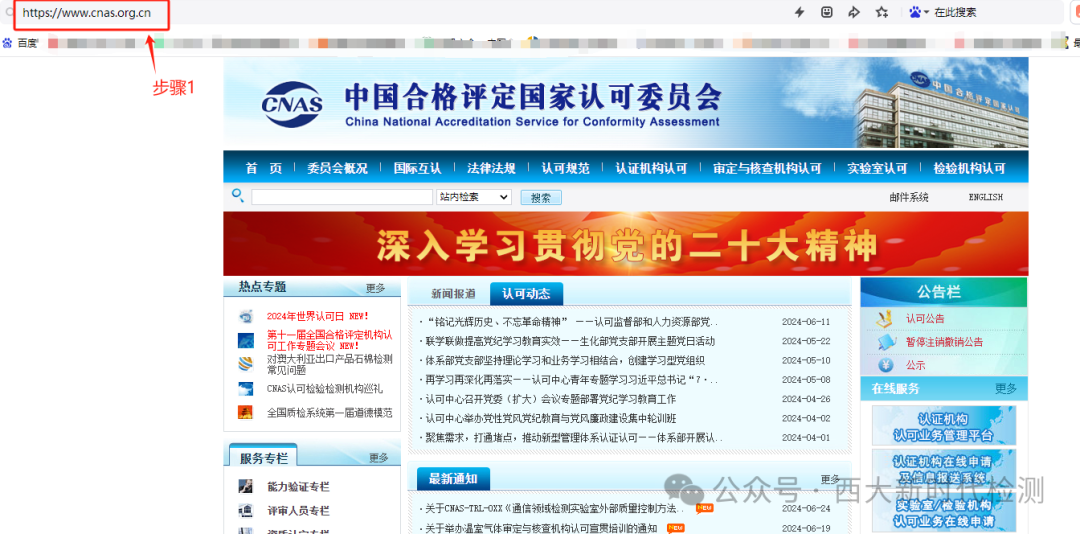Screen dimensions: 1080x534
Task: Open 对澳大利亚出口产品石棉检测常见问题 link
Action: [329, 364]
